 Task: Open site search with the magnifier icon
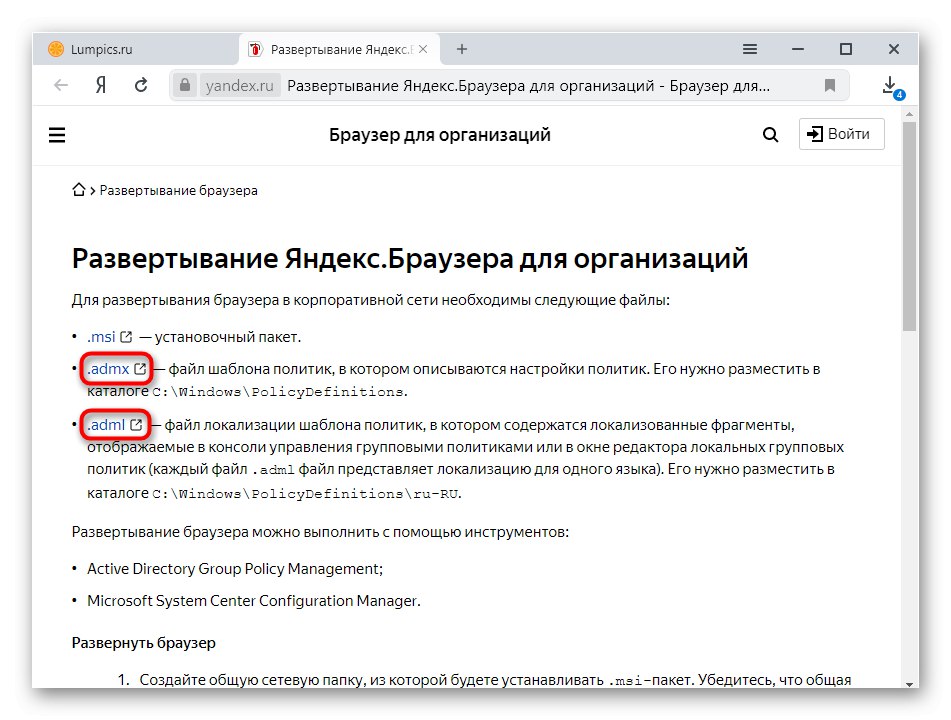[x=769, y=133]
